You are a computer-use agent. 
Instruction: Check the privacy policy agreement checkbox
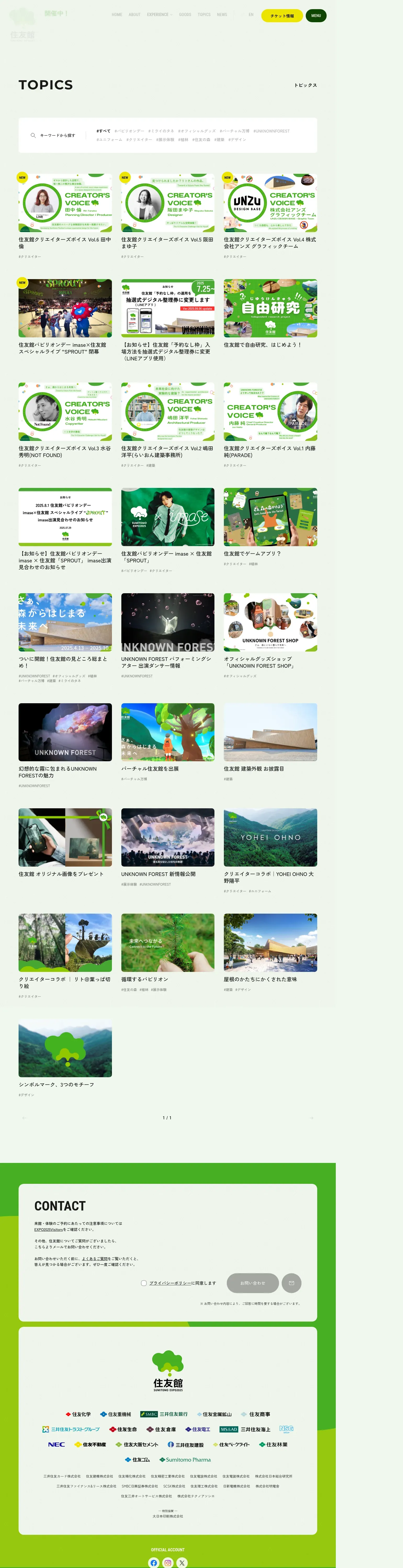click(144, 1283)
